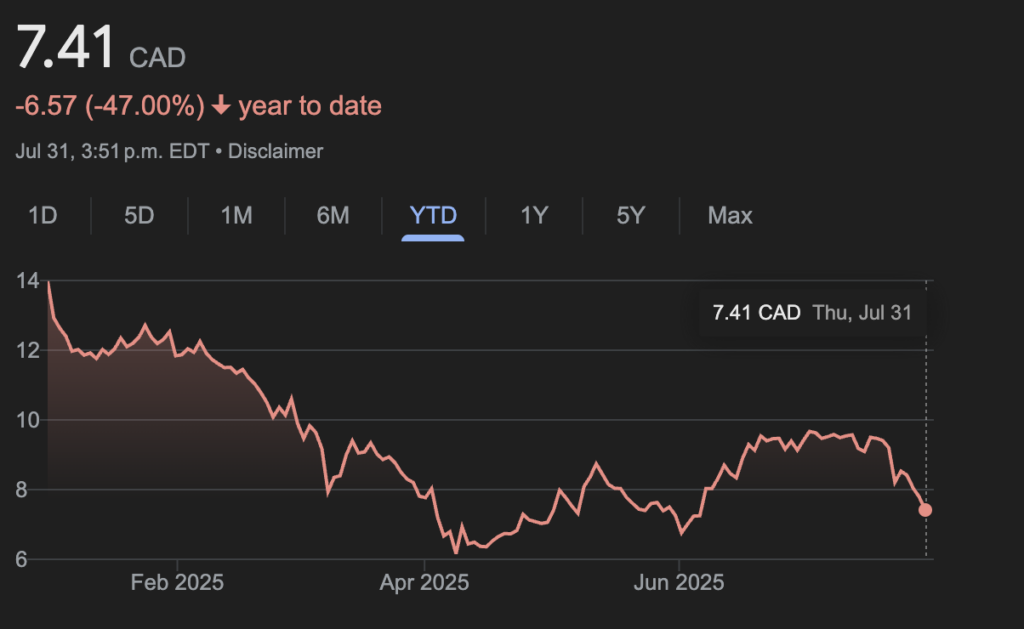This screenshot has width=1024, height=629.
Task: Click the year to date label
Action: 310,106
